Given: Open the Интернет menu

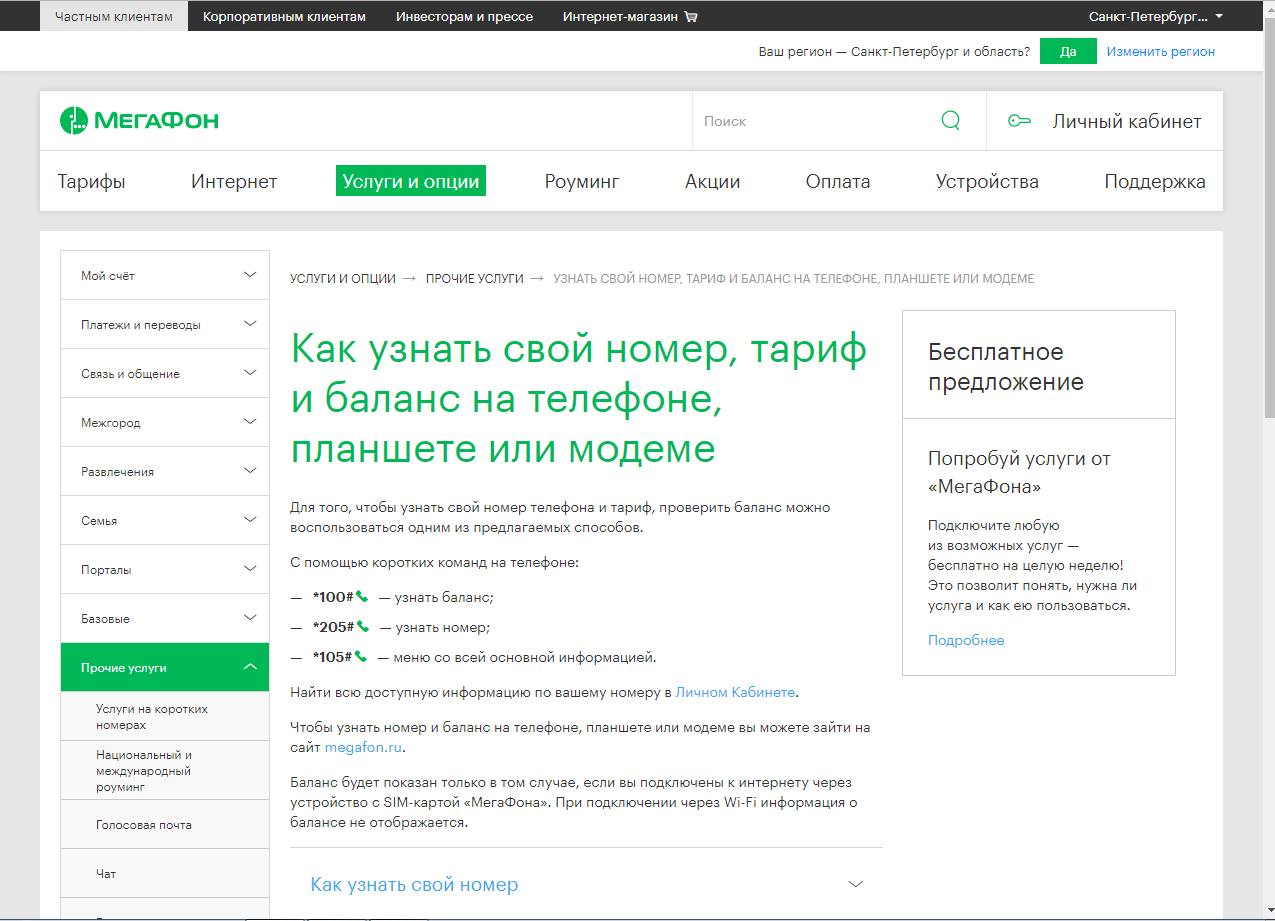Looking at the screenshot, I should point(234,181).
